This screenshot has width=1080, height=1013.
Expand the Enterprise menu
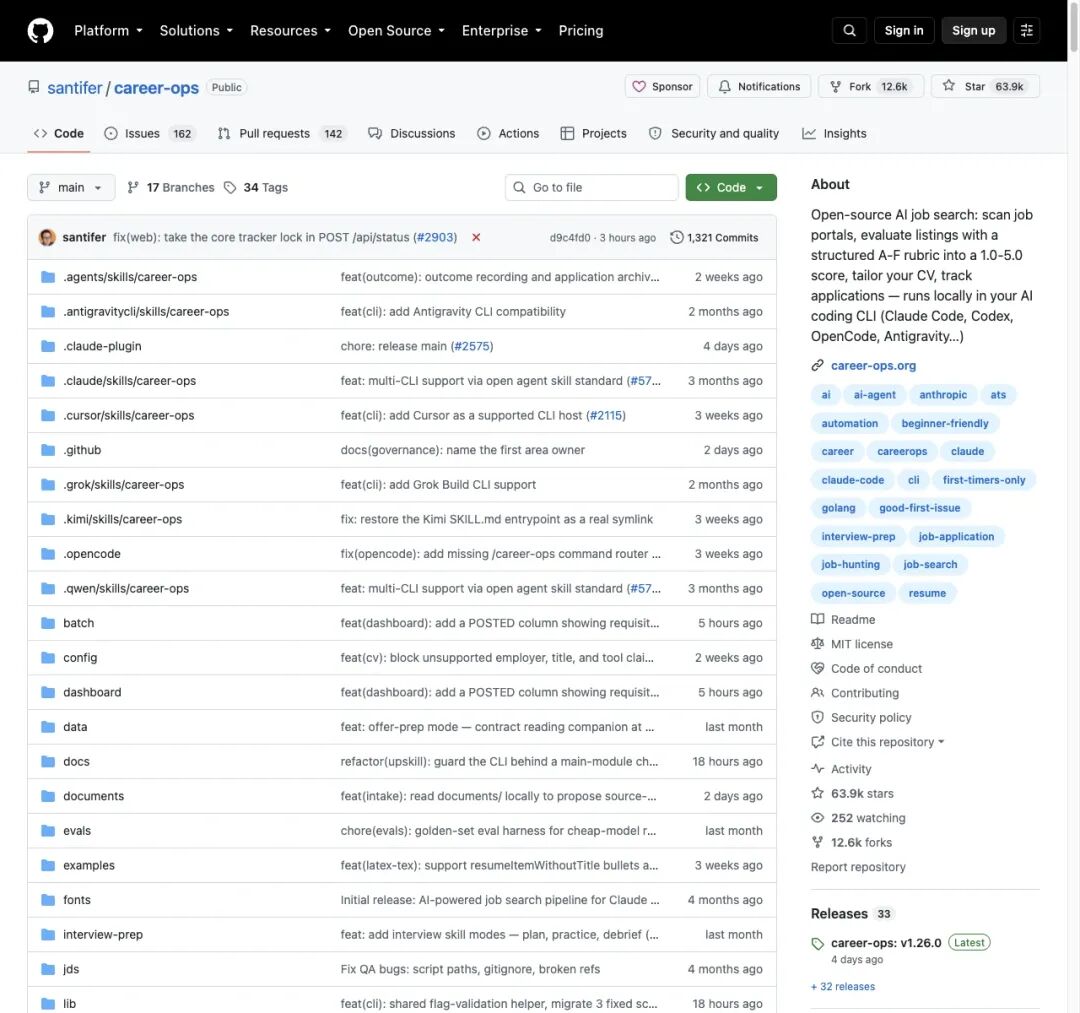(501, 30)
